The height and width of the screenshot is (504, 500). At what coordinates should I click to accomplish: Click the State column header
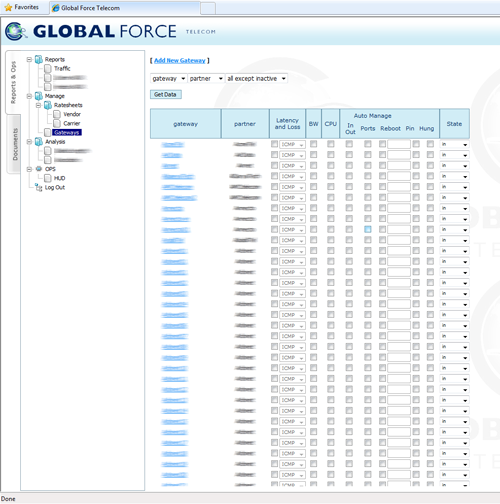(454, 124)
